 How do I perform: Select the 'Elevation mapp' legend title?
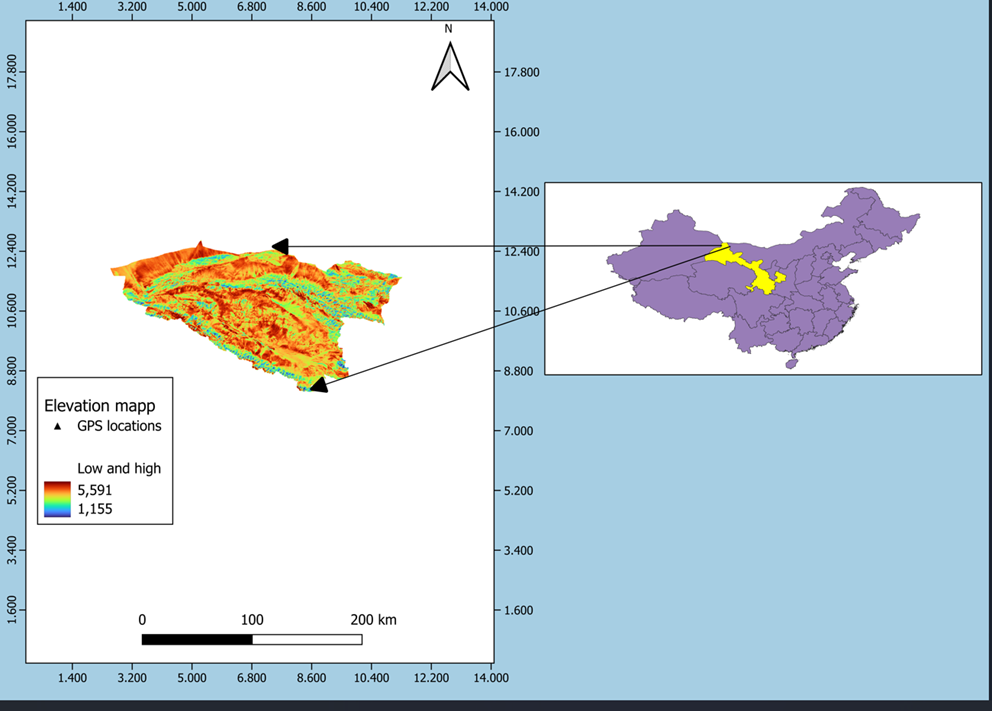click(x=99, y=406)
